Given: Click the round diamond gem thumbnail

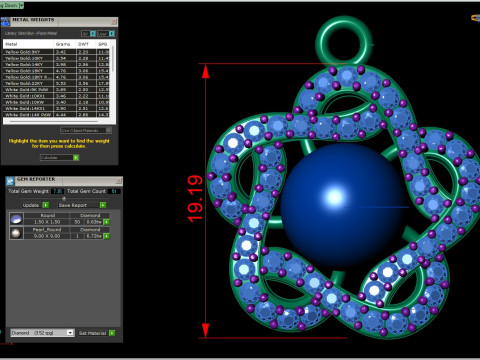Looking at the screenshot, I should click(16, 219).
